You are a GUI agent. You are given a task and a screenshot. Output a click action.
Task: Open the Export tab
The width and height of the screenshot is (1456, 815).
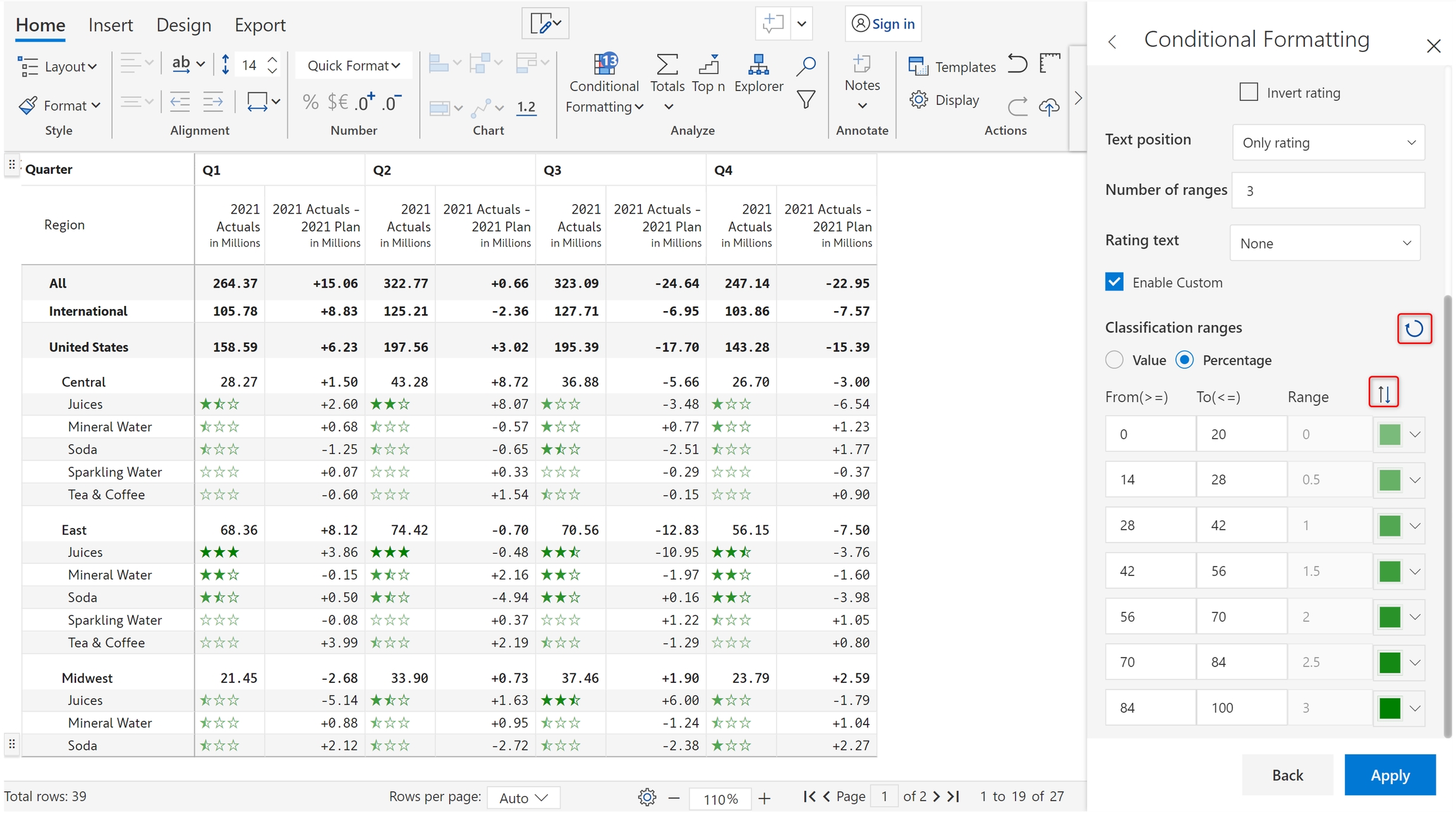tap(260, 25)
